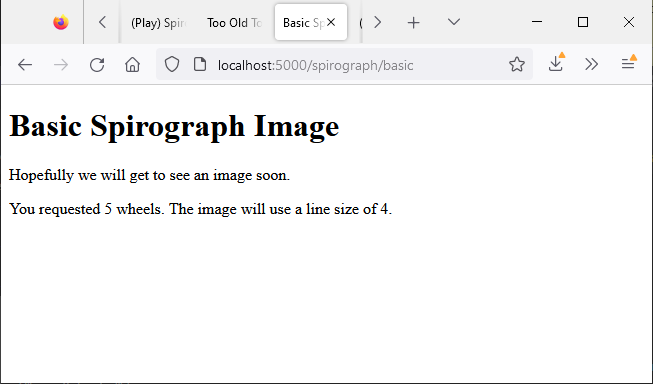The width and height of the screenshot is (653, 384).
Task: Go forward to the next page
Action: coord(61,65)
